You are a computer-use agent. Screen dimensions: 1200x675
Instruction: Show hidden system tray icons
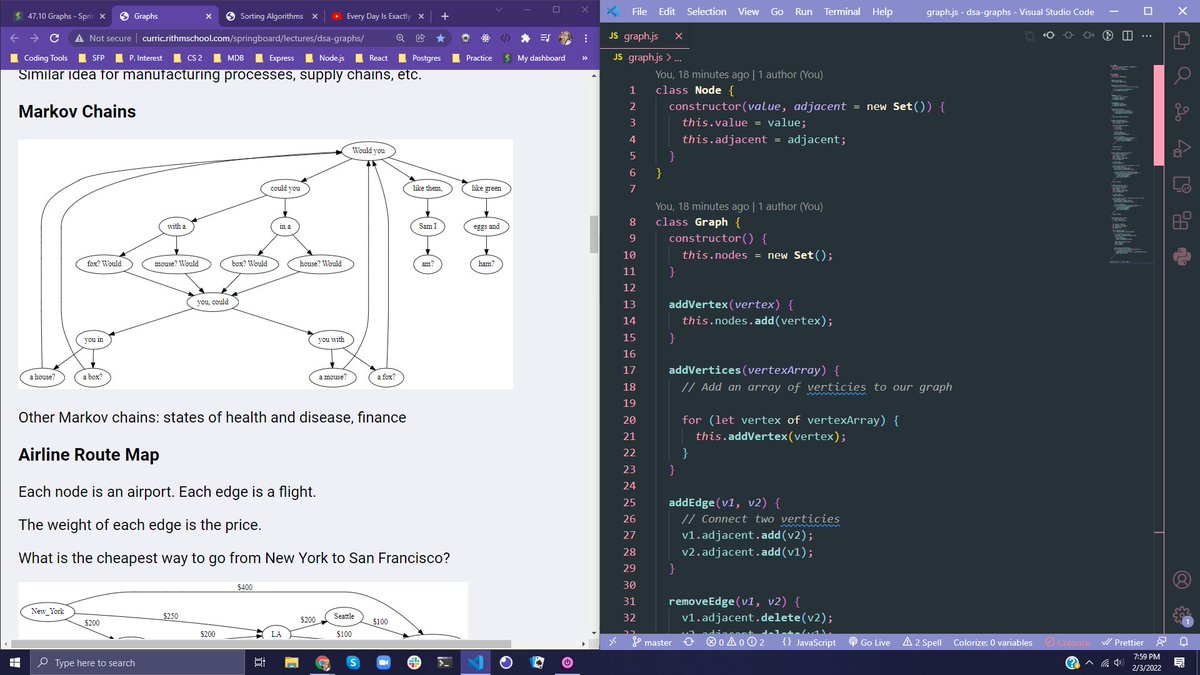(1091, 663)
